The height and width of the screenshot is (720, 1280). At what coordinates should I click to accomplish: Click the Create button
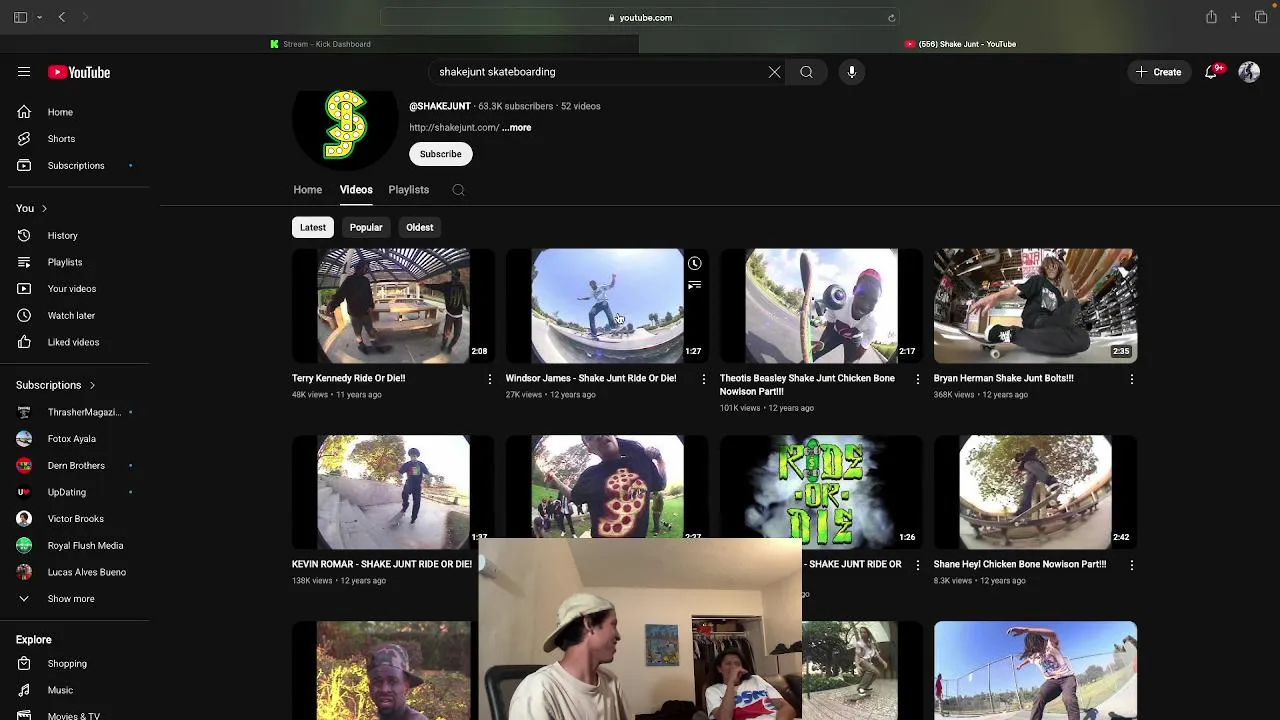pos(1158,72)
